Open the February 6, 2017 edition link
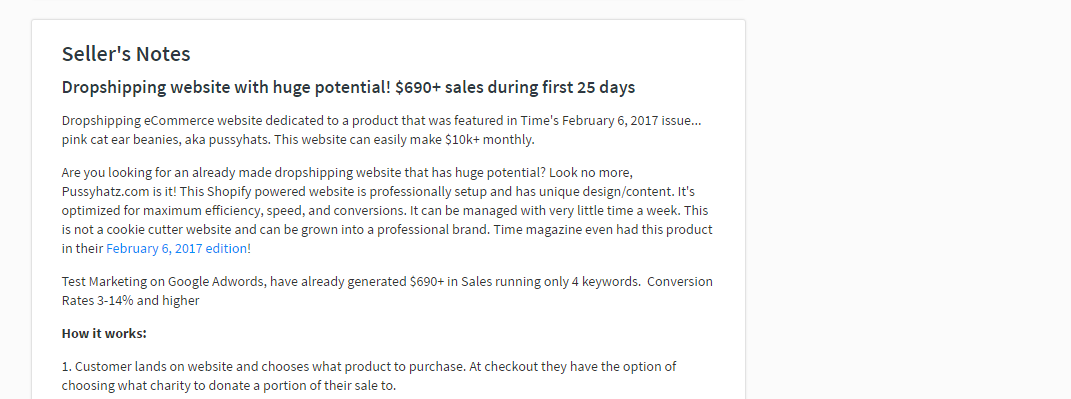Image resolution: width=1071 pixels, height=399 pixels. pyautogui.click(x=176, y=249)
